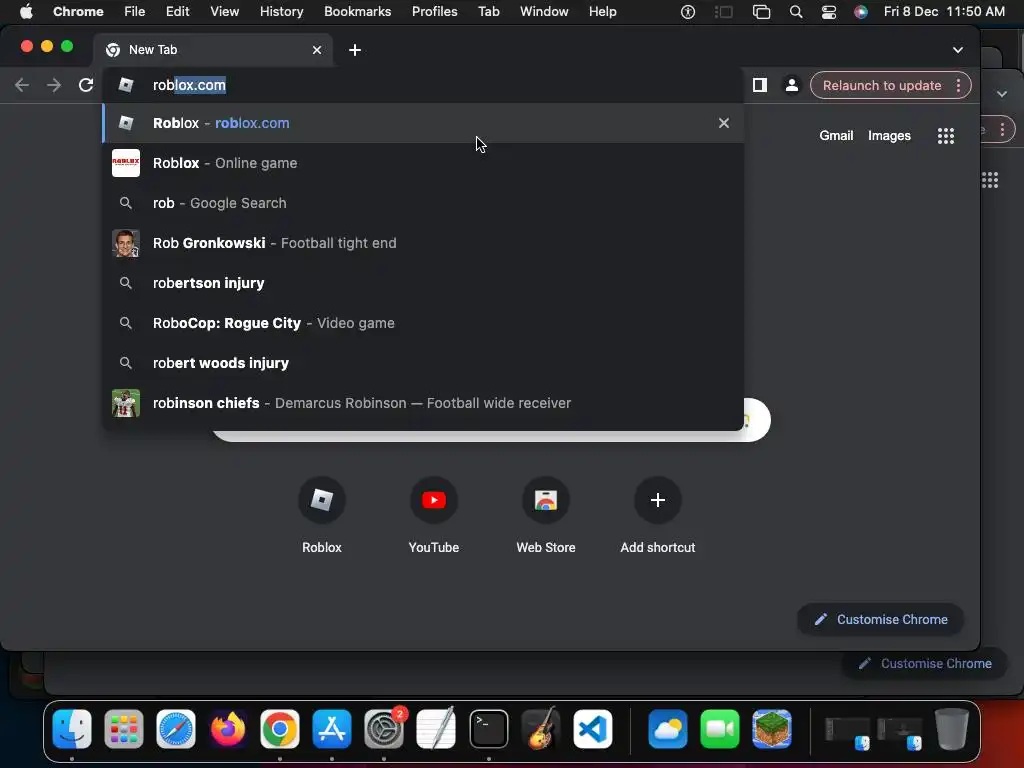Open System Settings from the Dock
Viewport: 1024px width, 768px height.
click(x=384, y=729)
